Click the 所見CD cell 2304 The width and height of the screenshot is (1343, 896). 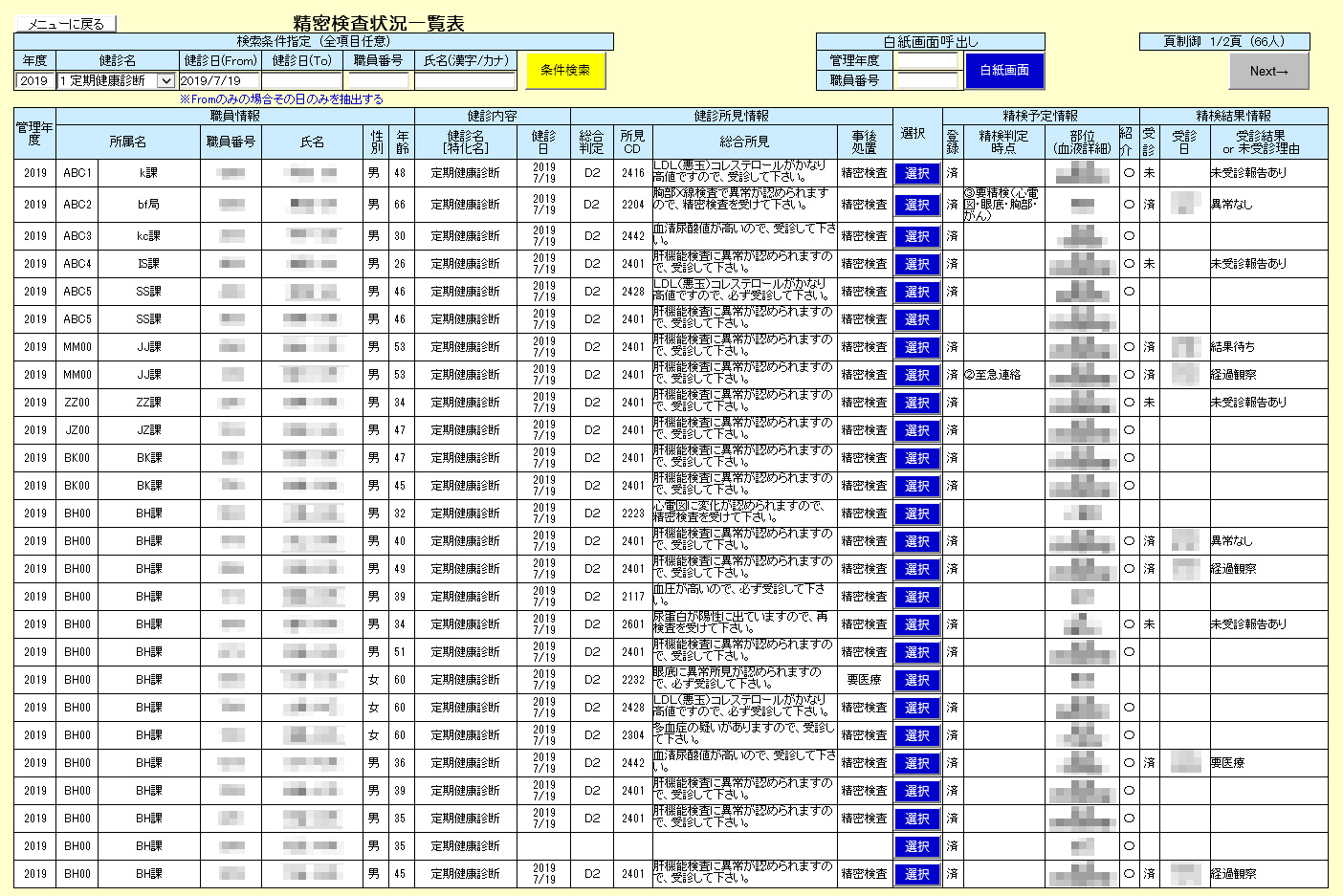tap(632, 735)
